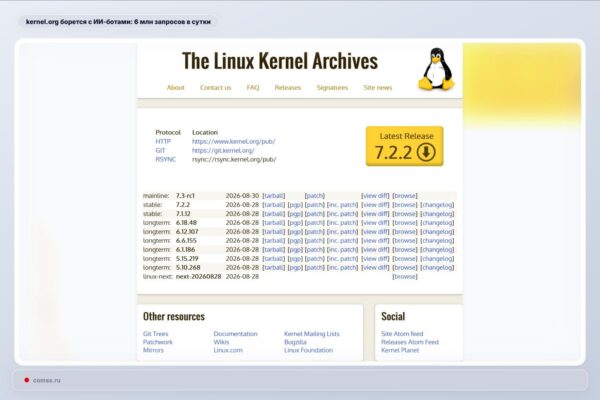Click the GIT protocol link
600x400 pixels.
[x=160, y=150]
